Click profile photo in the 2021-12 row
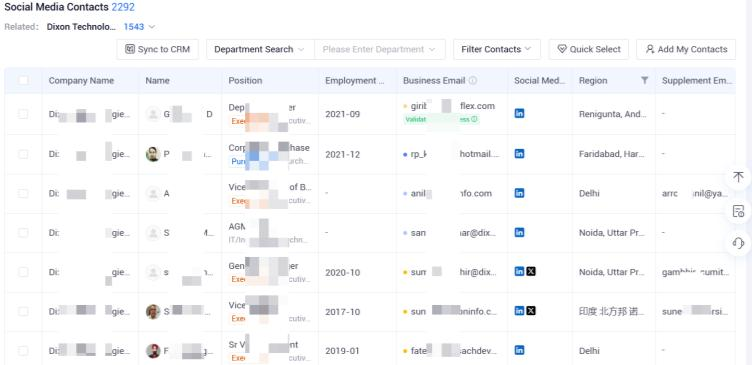The width and height of the screenshot is (752, 365). point(153,154)
